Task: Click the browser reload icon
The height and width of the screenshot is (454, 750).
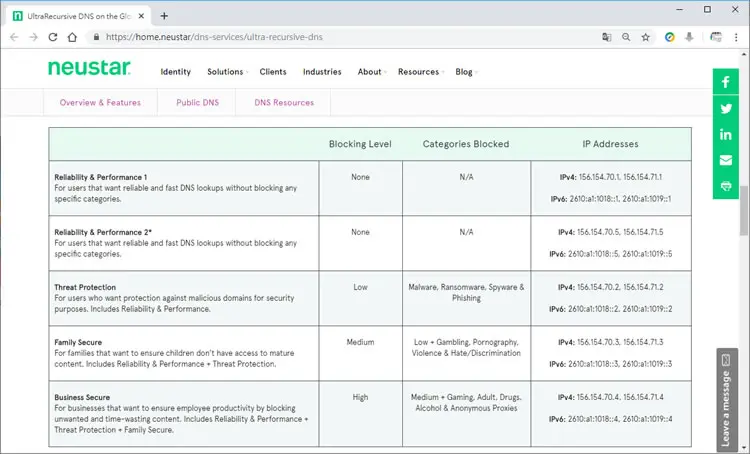Action: tap(53, 37)
